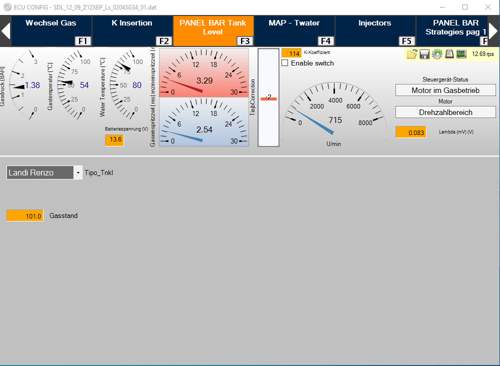Screen dimensions: 500x366
Task: Open the MAP - Twater tab
Action: (294, 31)
